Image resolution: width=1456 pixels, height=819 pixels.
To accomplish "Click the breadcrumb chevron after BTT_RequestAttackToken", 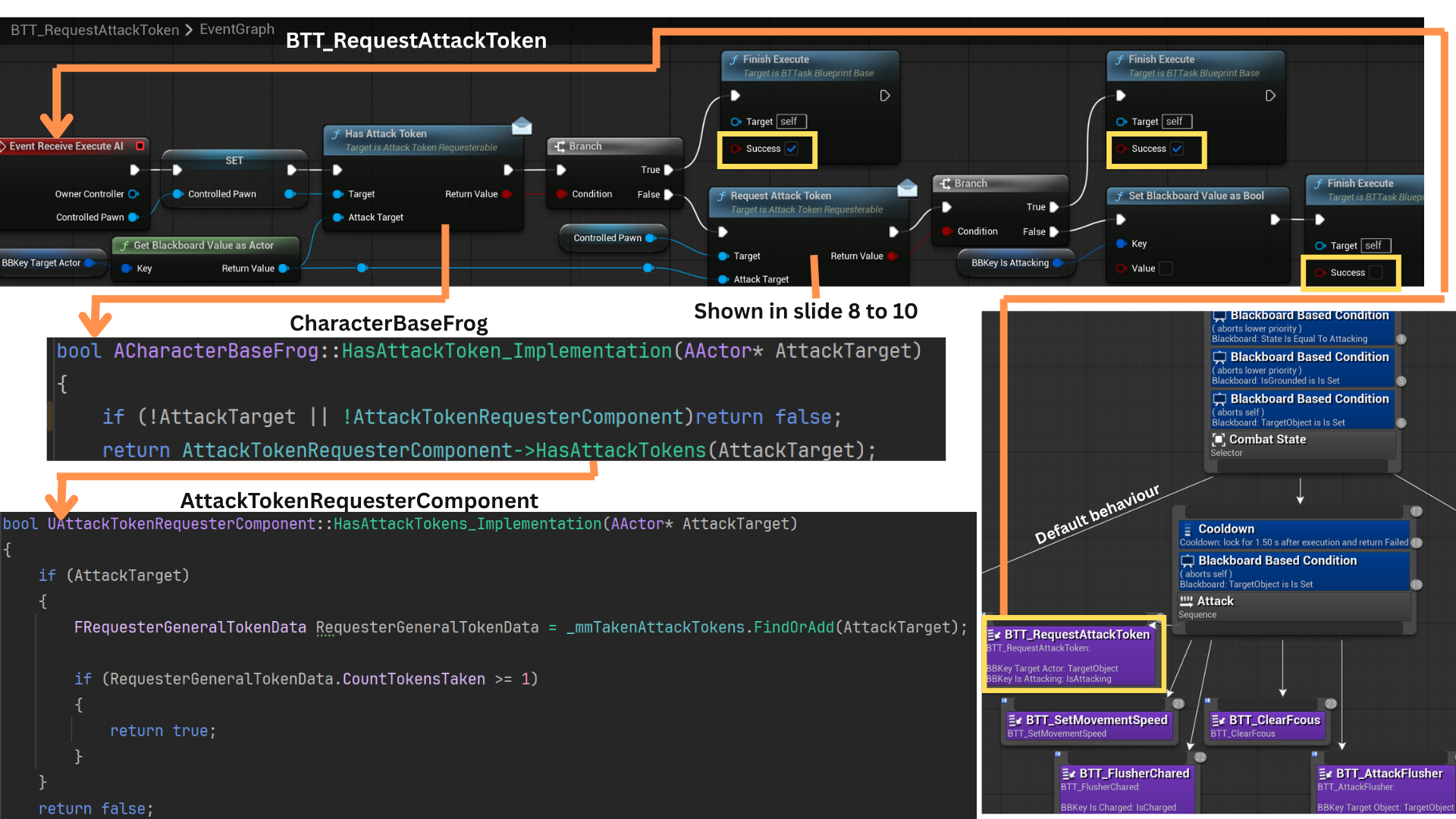I will [x=190, y=30].
